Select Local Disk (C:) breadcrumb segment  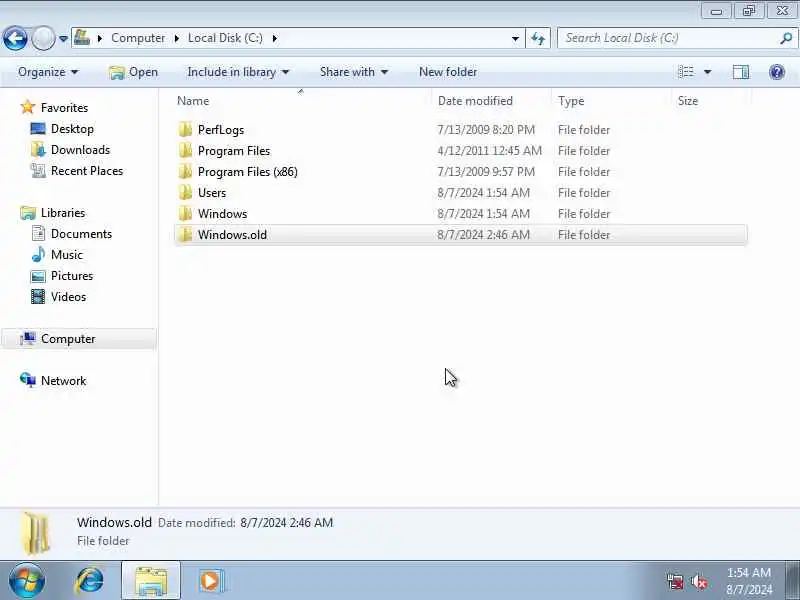[x=225, y=38]
